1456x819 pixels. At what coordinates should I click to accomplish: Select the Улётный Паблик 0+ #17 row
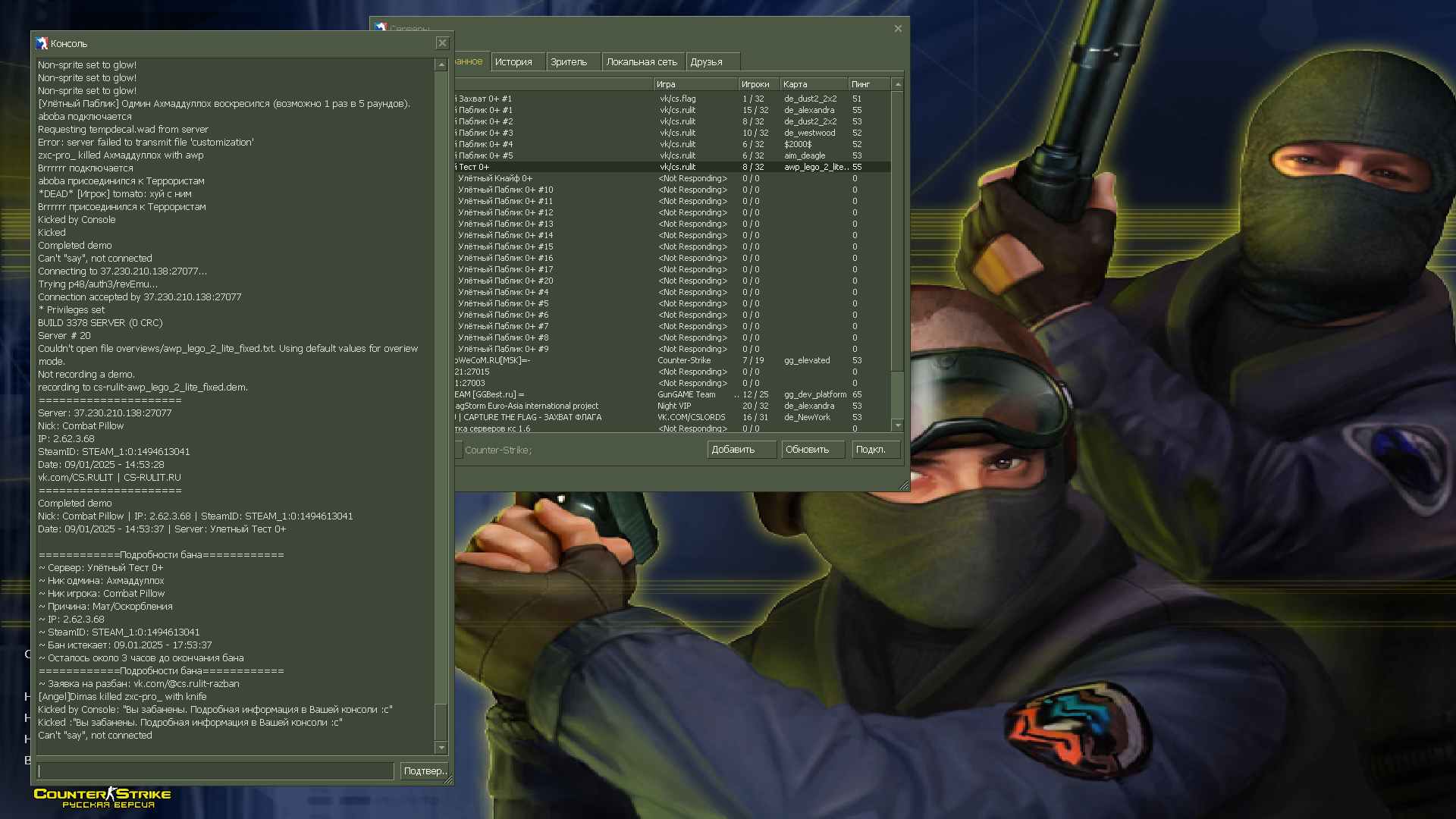(673, 269)
